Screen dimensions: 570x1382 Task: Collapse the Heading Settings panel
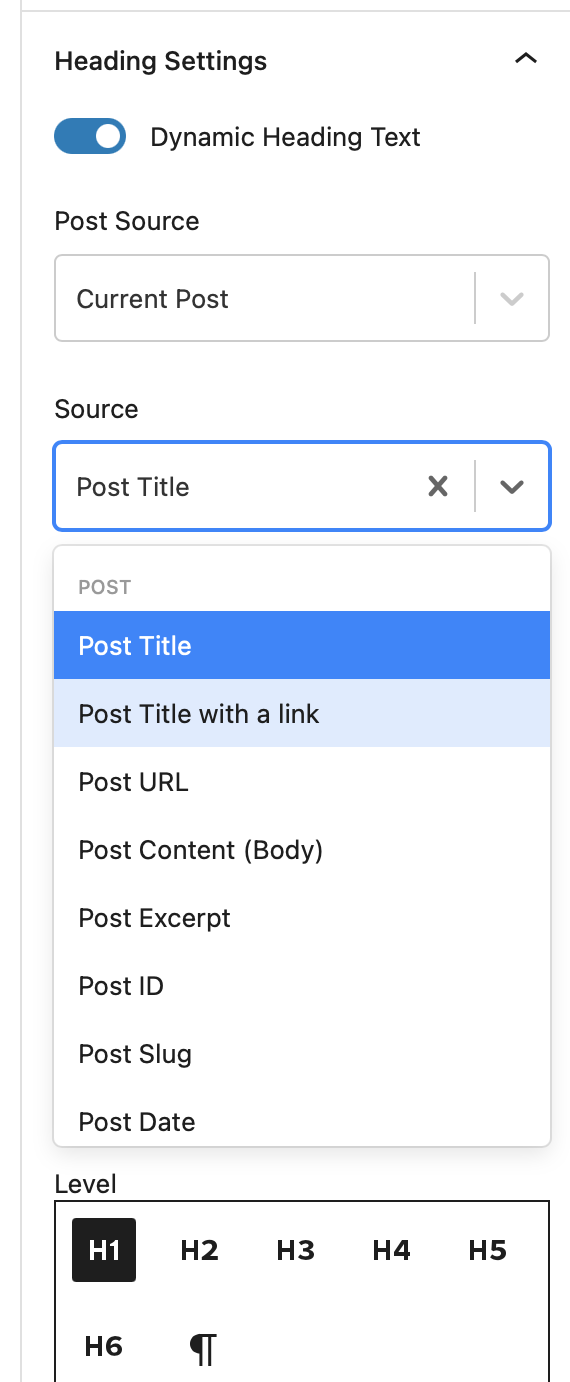[x=525, y=60]
